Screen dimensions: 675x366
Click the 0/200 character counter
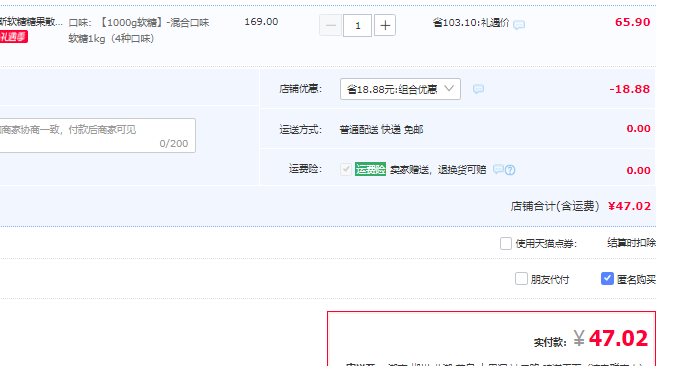(x=174, y=144)
